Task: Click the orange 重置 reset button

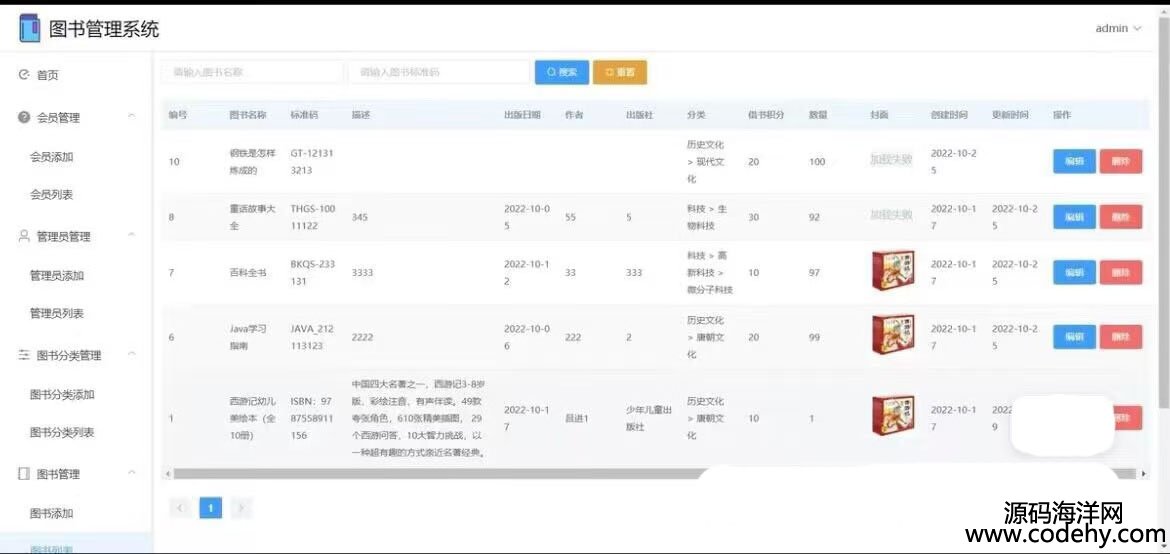Action: coord(620,72)
